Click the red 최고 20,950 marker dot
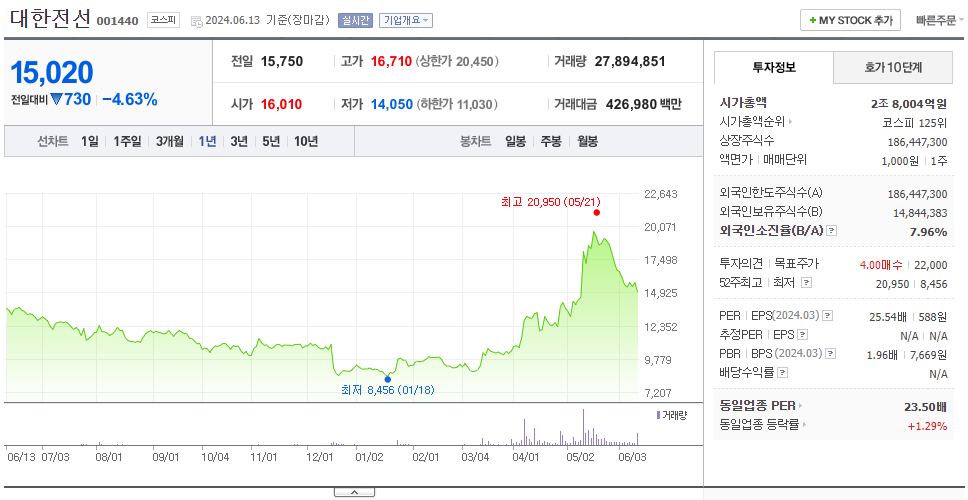This screenshot has width=968, height=500. pos(596,212)
